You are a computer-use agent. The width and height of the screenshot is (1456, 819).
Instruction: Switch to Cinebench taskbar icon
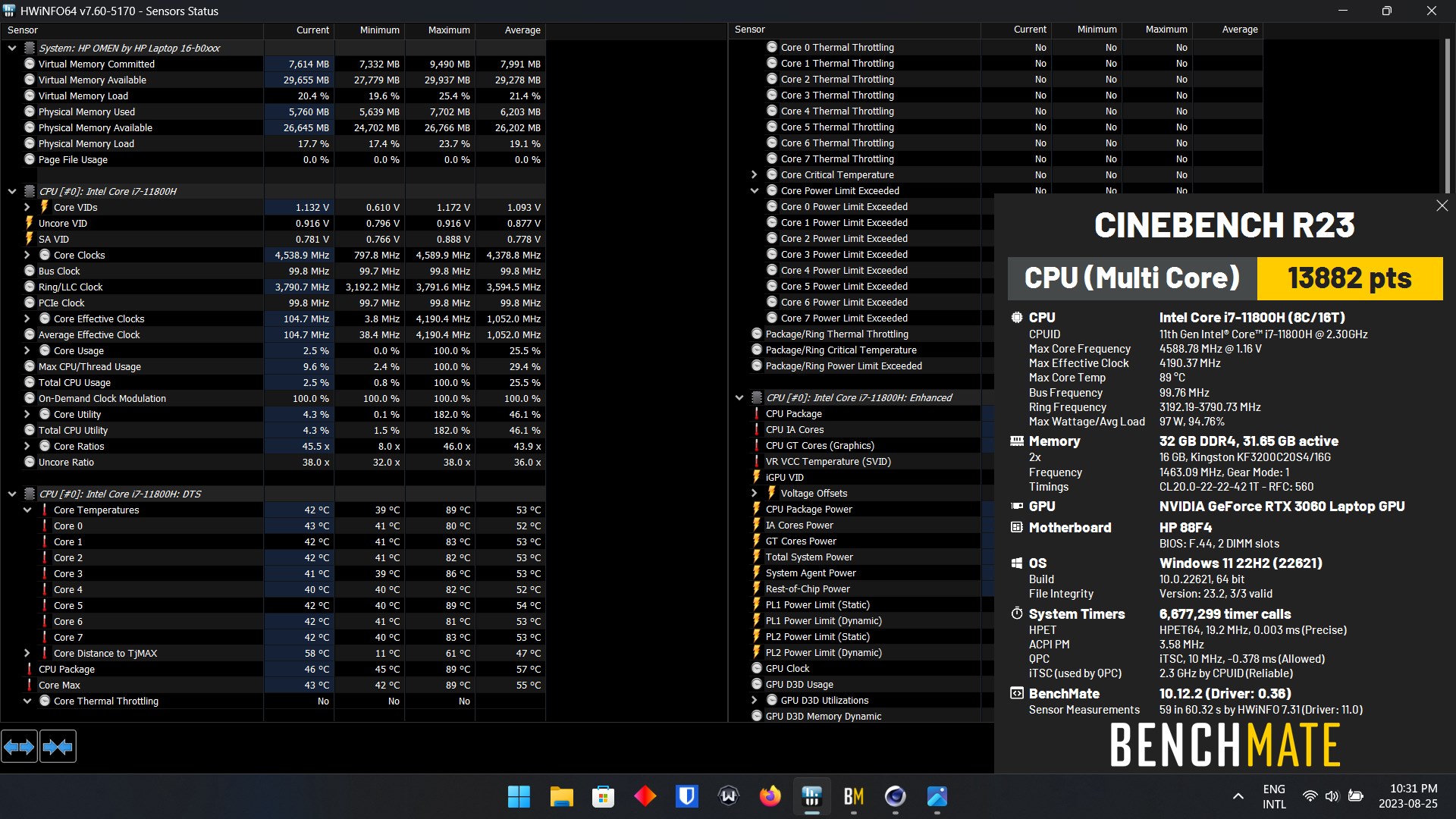[x=895, y=796]
